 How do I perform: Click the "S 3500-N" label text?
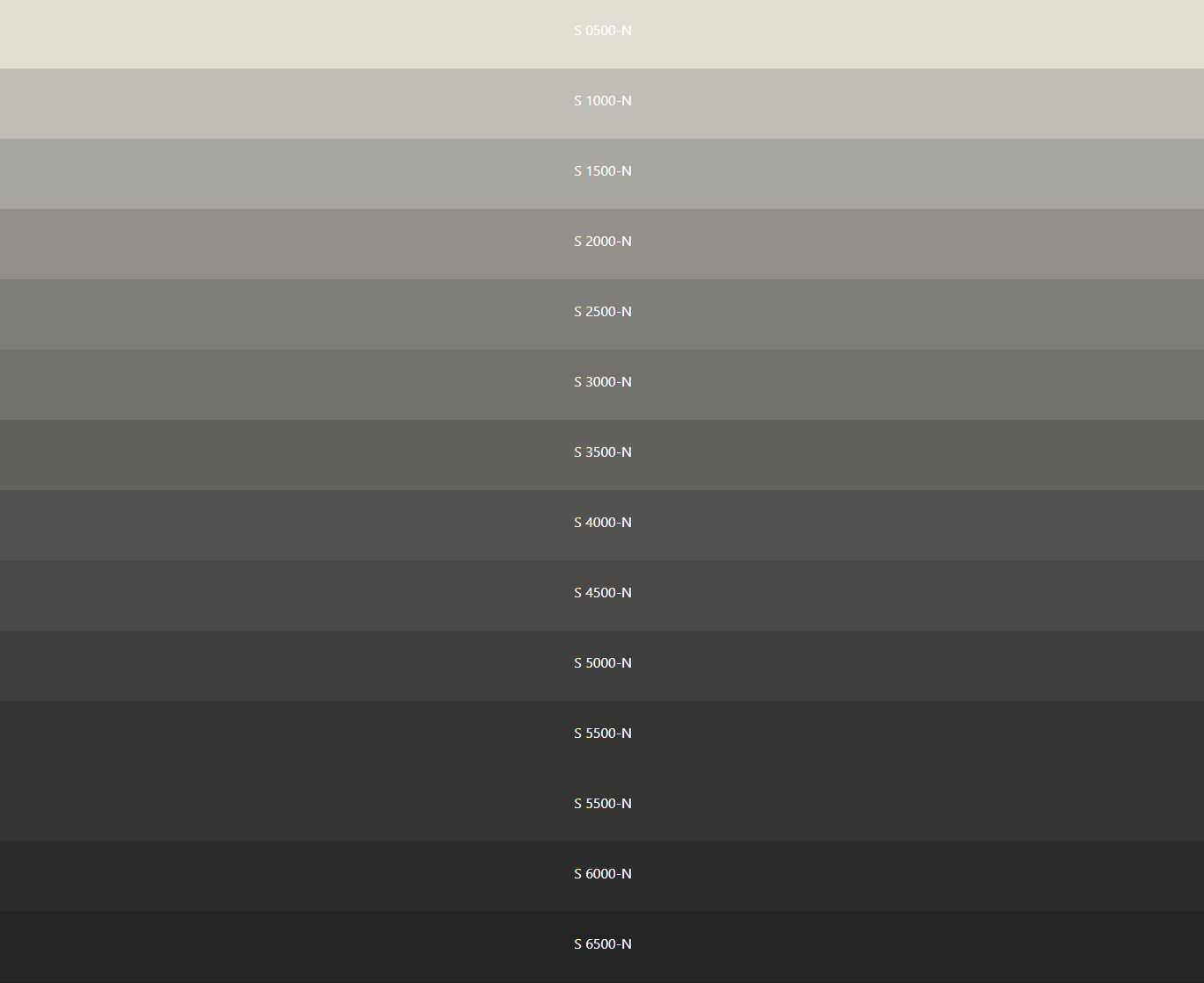(x=602, y=452)
